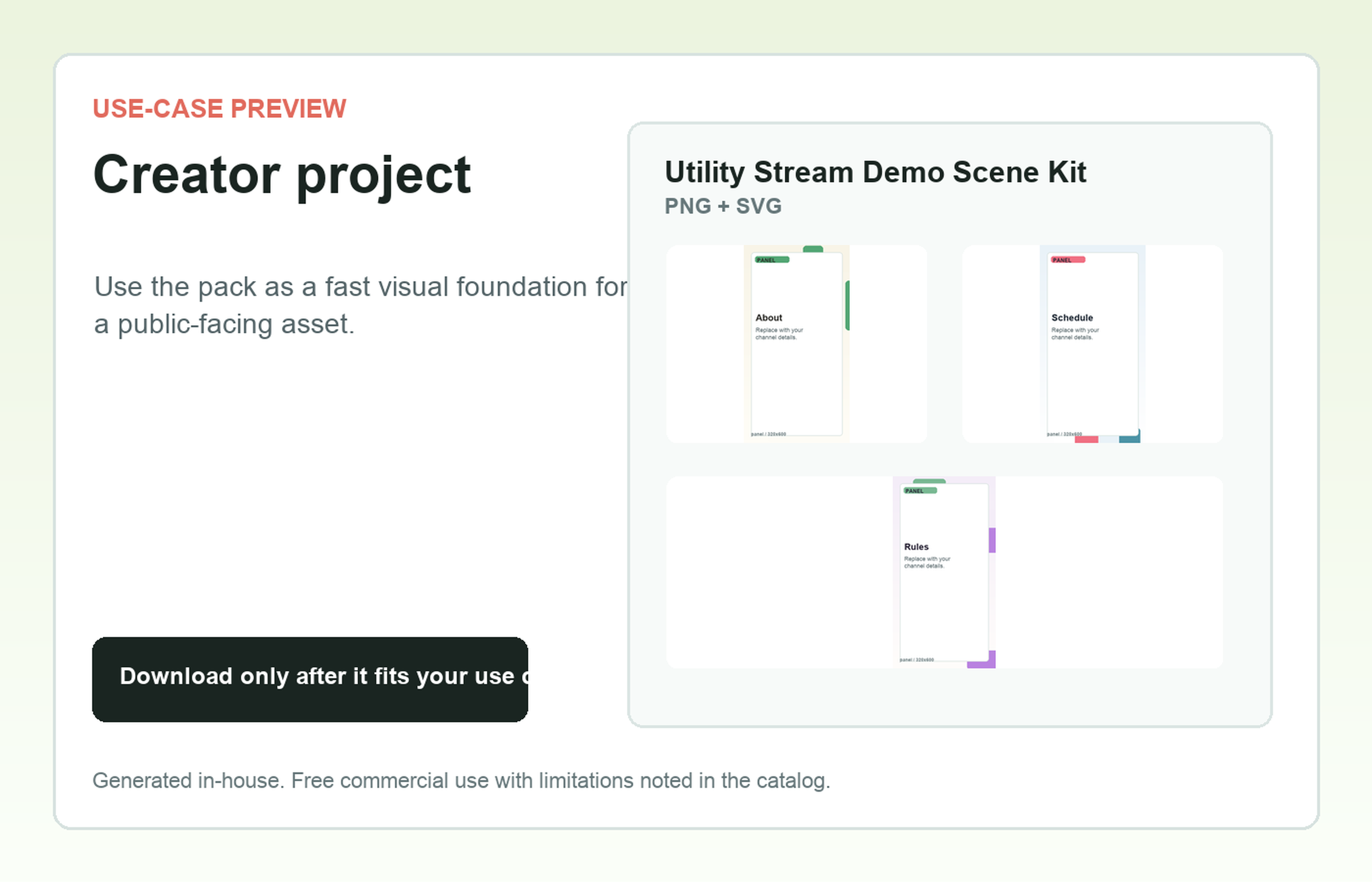Open the Schedule panel thumbnail
The height and width of the screenshot is (882, 1372).
1092,343
